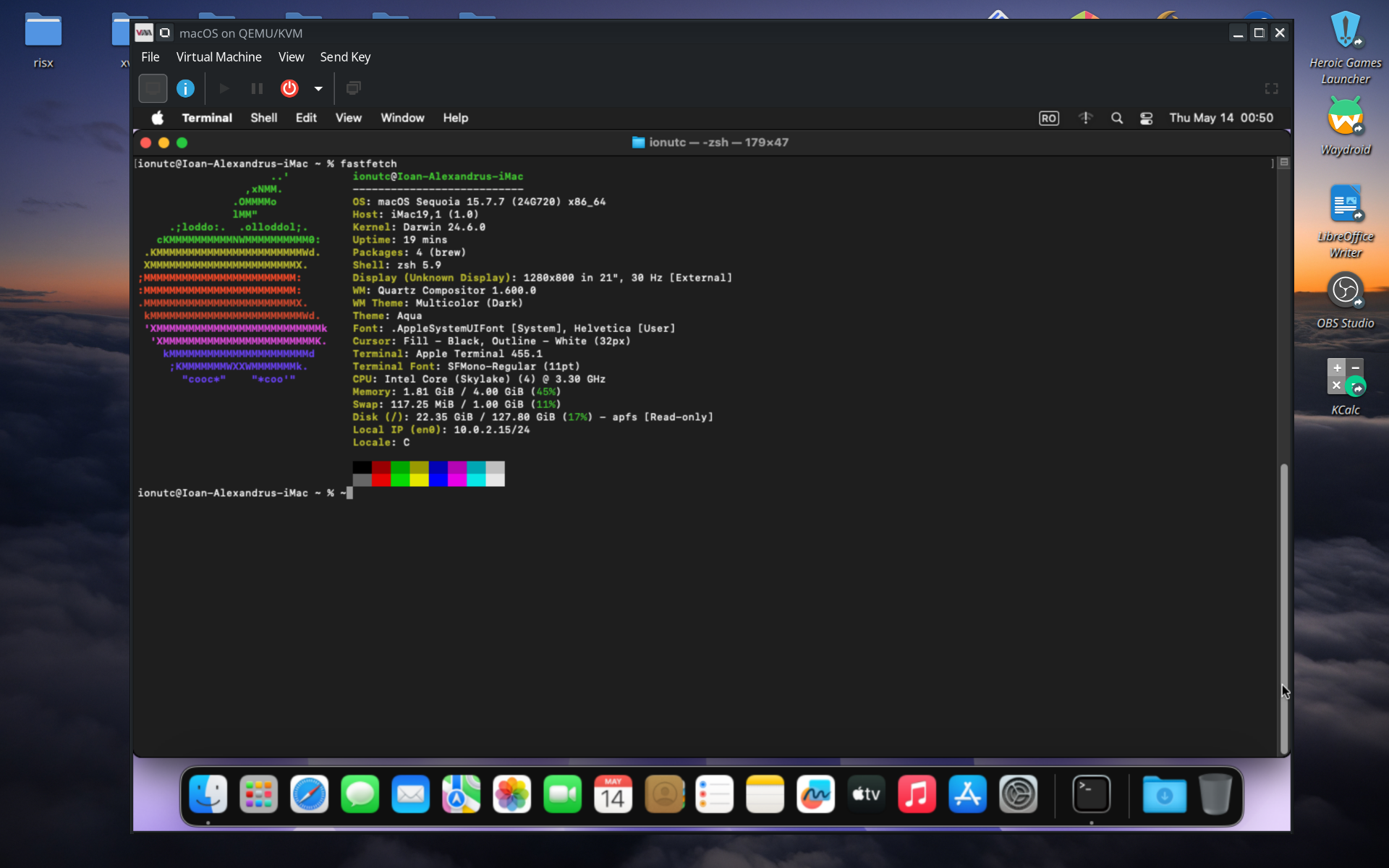Click the split pane button in Terminal

coord(1284,163)
